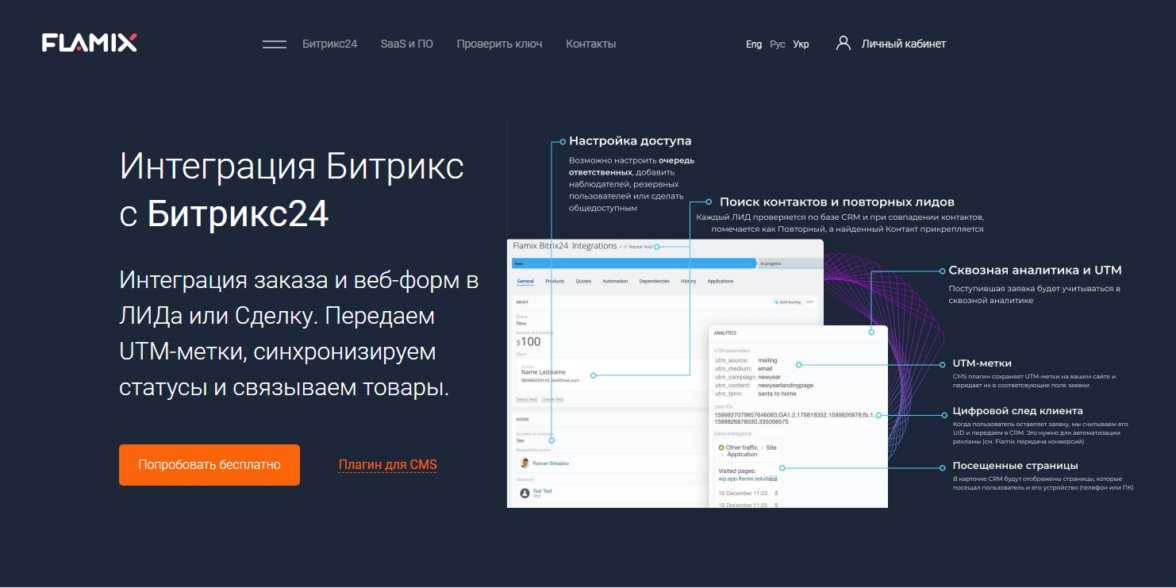Screen dimensions: 1176x588
Task: Click the FLAMIX logo
Action: pyautogui.click(x=89, y=43)
